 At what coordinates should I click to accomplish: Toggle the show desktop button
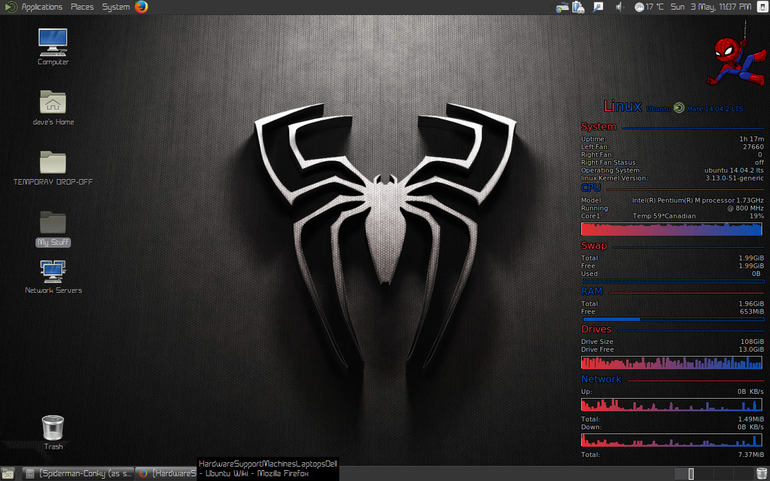coord(8,474)
